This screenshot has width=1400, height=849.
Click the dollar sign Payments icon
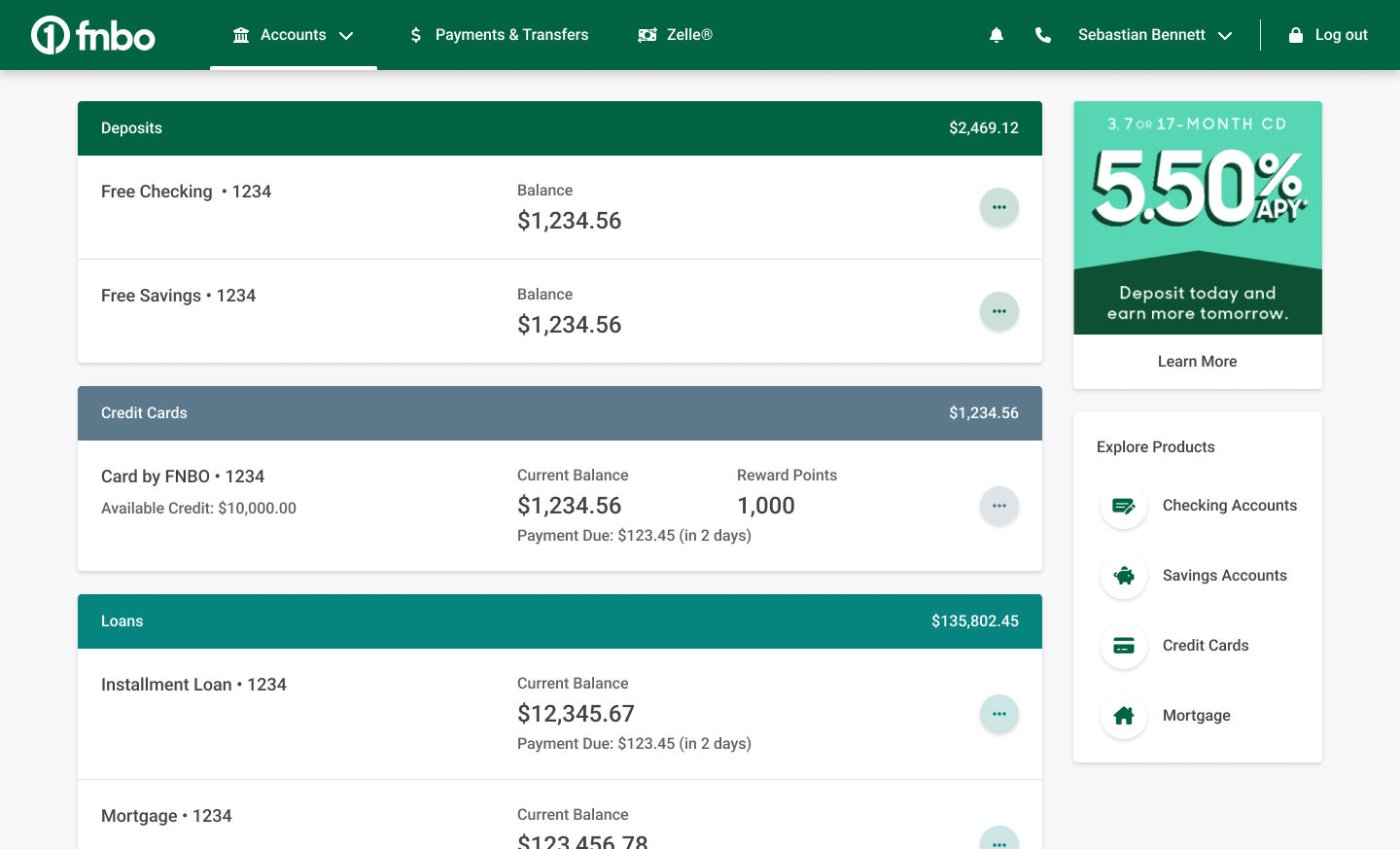(x=416, y=35)
